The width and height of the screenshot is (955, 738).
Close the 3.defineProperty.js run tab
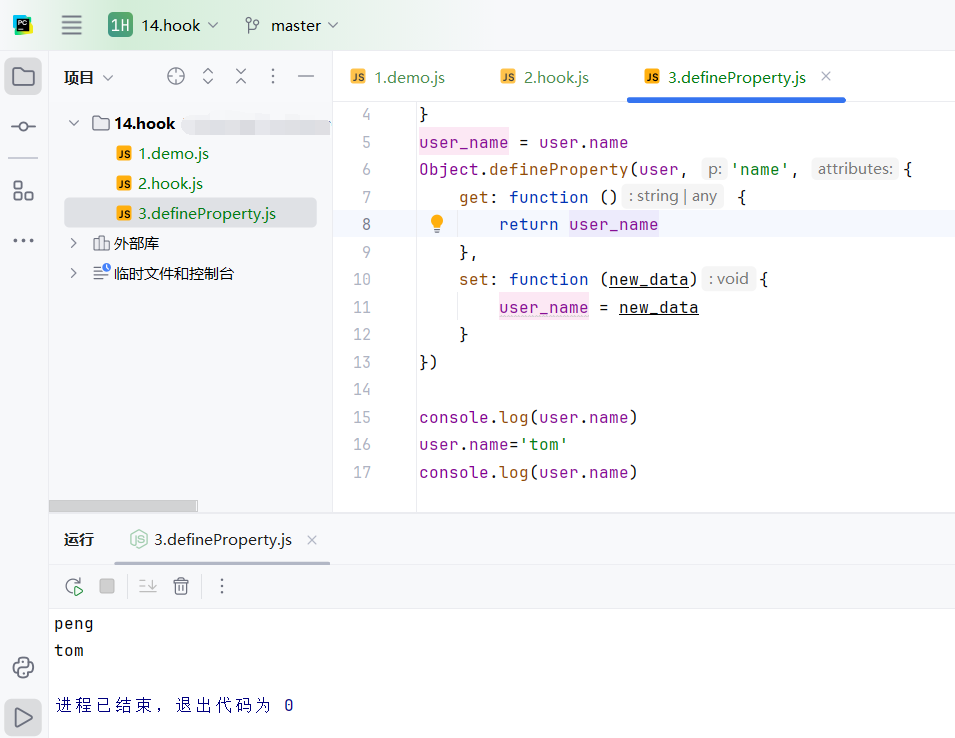point(312,539)
